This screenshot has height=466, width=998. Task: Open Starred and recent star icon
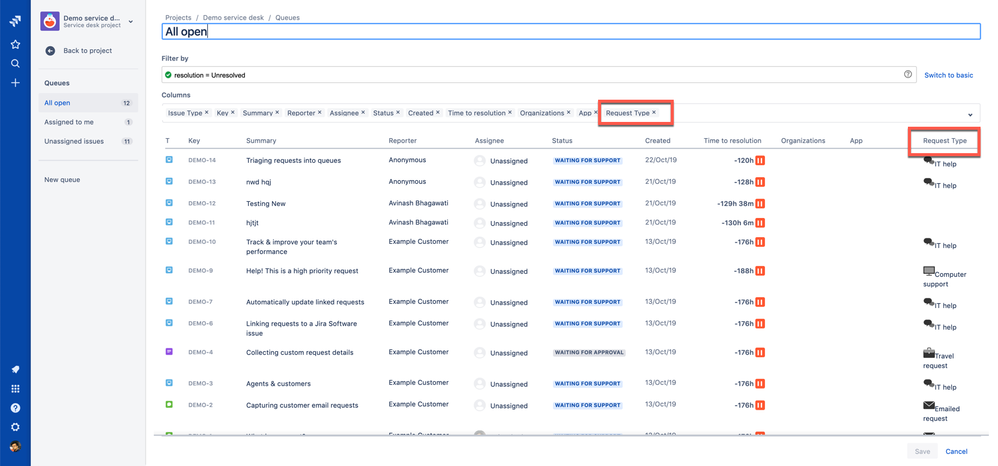click(15, 44)
